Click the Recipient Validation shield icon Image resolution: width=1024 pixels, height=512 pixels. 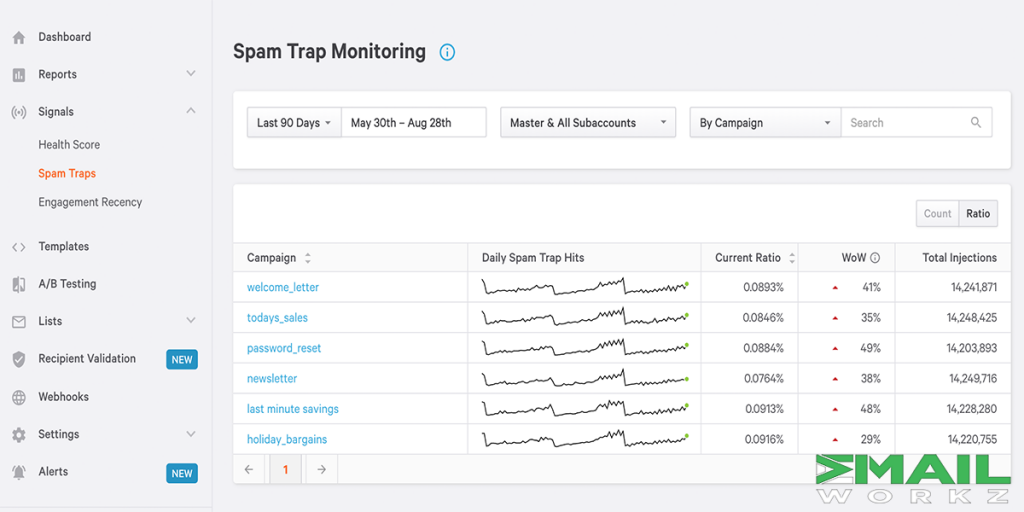18,359
